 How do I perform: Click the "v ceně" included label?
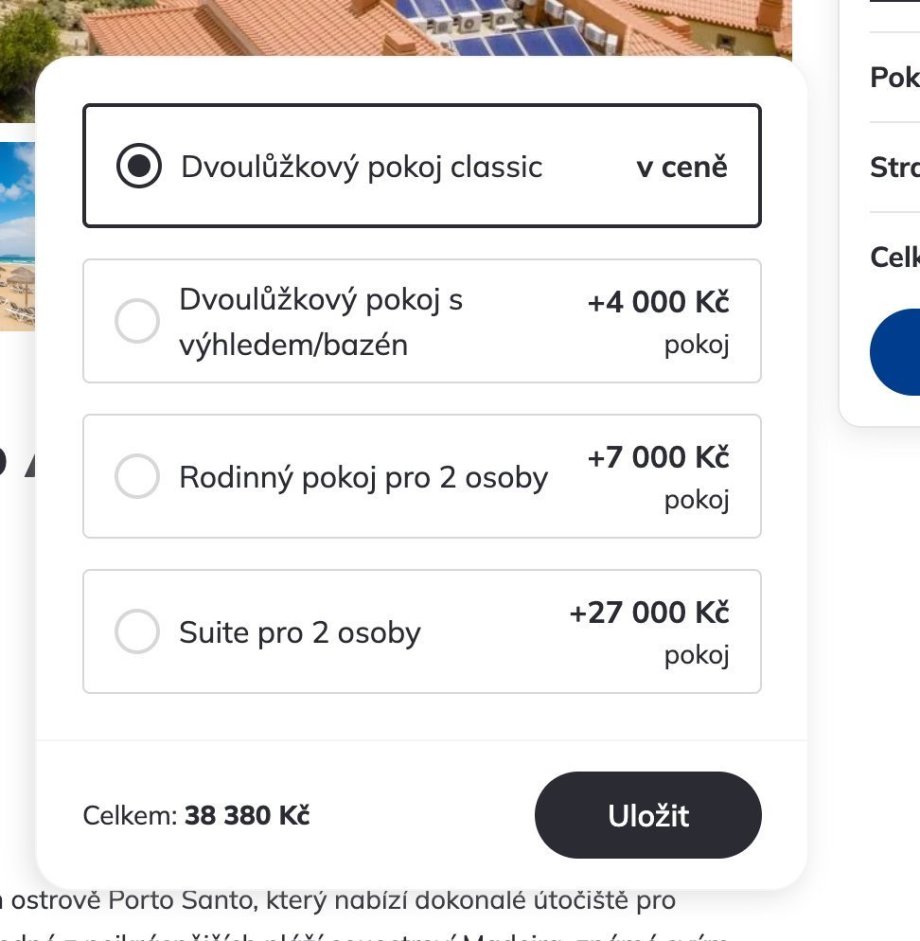682,167
